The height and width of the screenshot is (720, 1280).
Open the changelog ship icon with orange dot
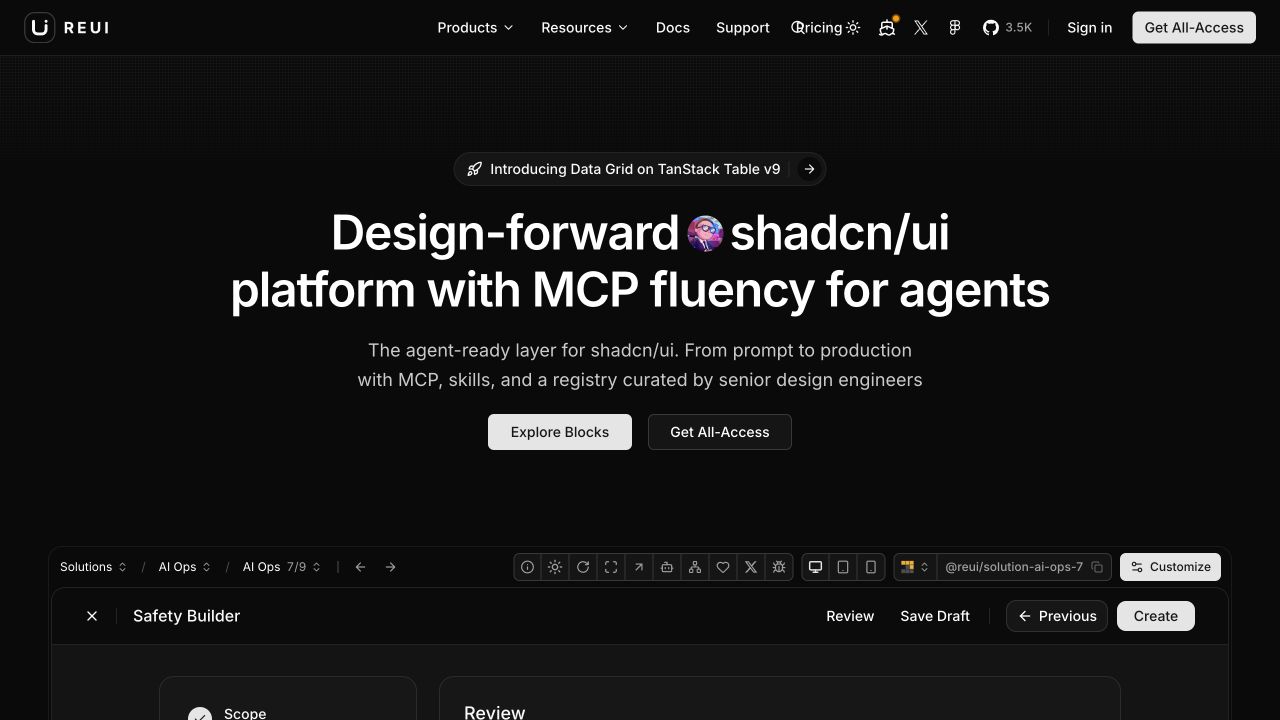[x=887, y=28]
